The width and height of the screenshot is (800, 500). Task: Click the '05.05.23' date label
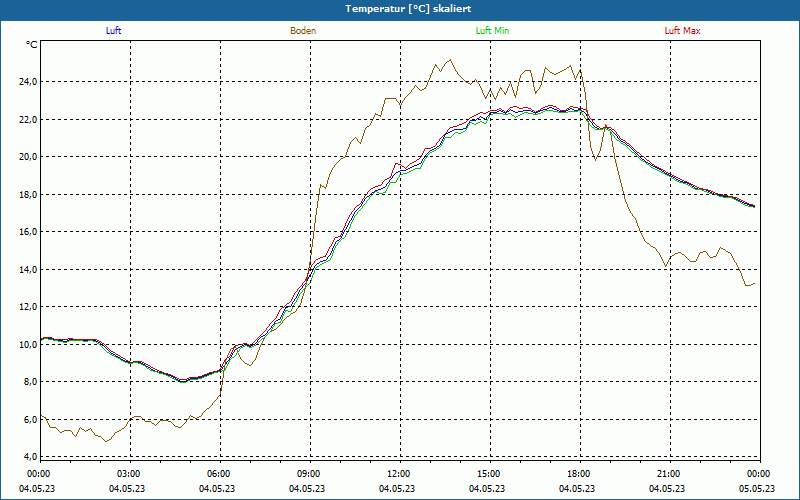tap(757, 488)
